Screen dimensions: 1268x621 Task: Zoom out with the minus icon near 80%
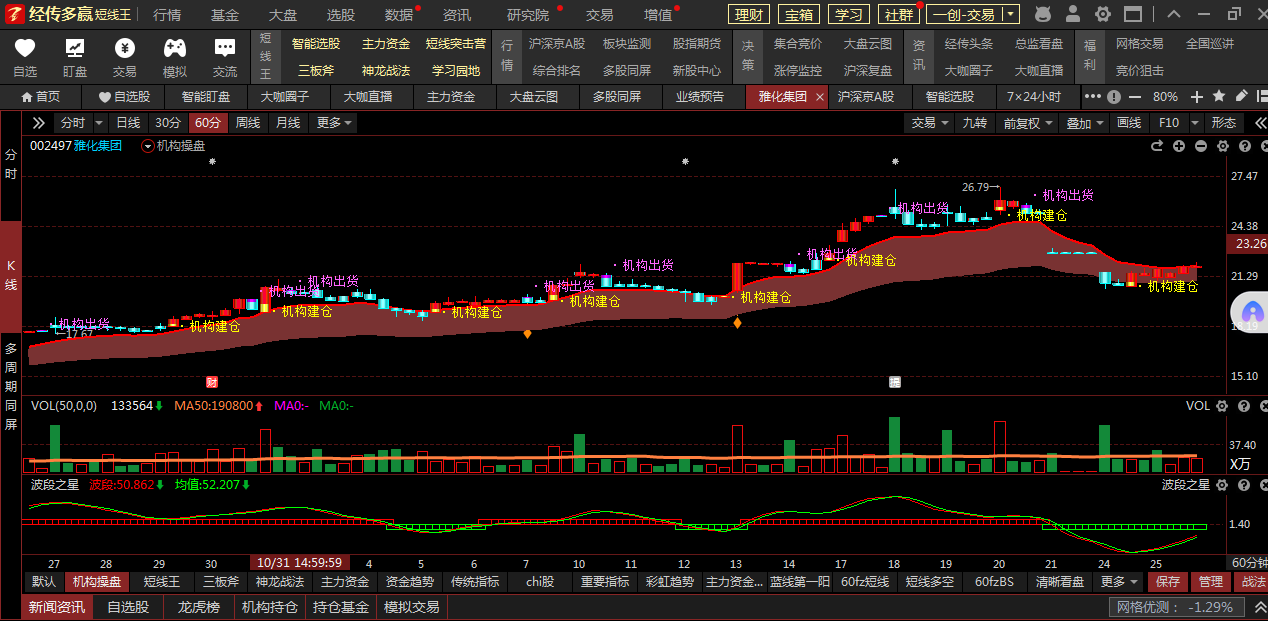(x=1137, y=96)
